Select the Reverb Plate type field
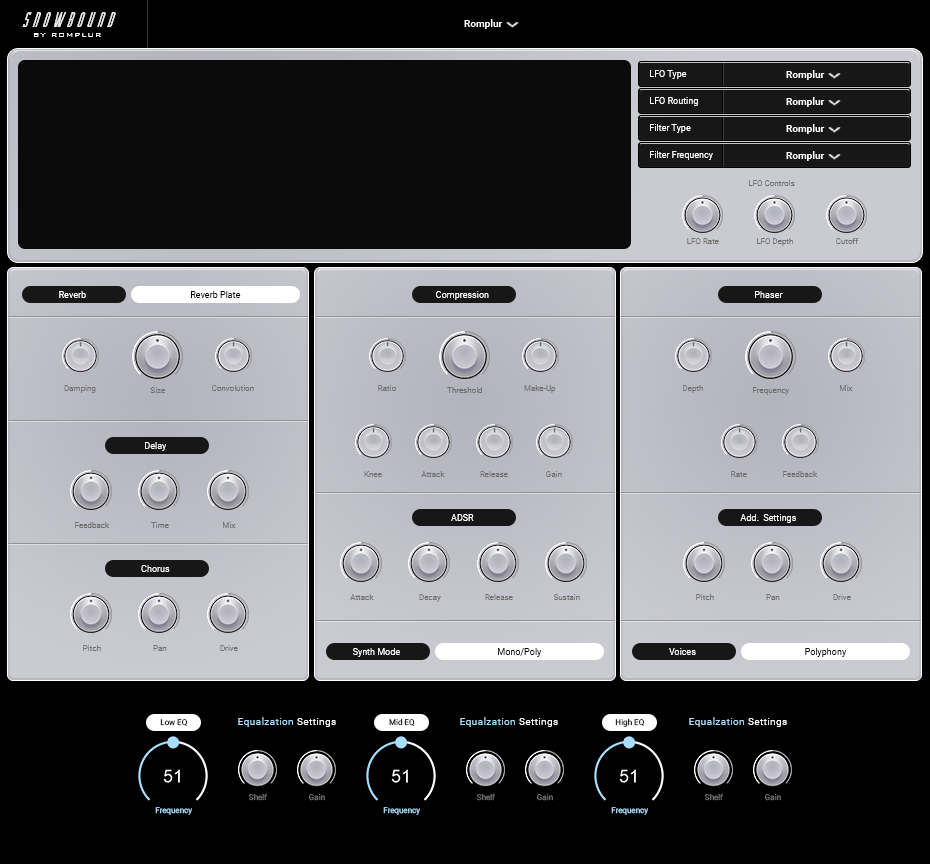Image resolution: width=930 pixels, height=864 pixels. coord(215,295)
